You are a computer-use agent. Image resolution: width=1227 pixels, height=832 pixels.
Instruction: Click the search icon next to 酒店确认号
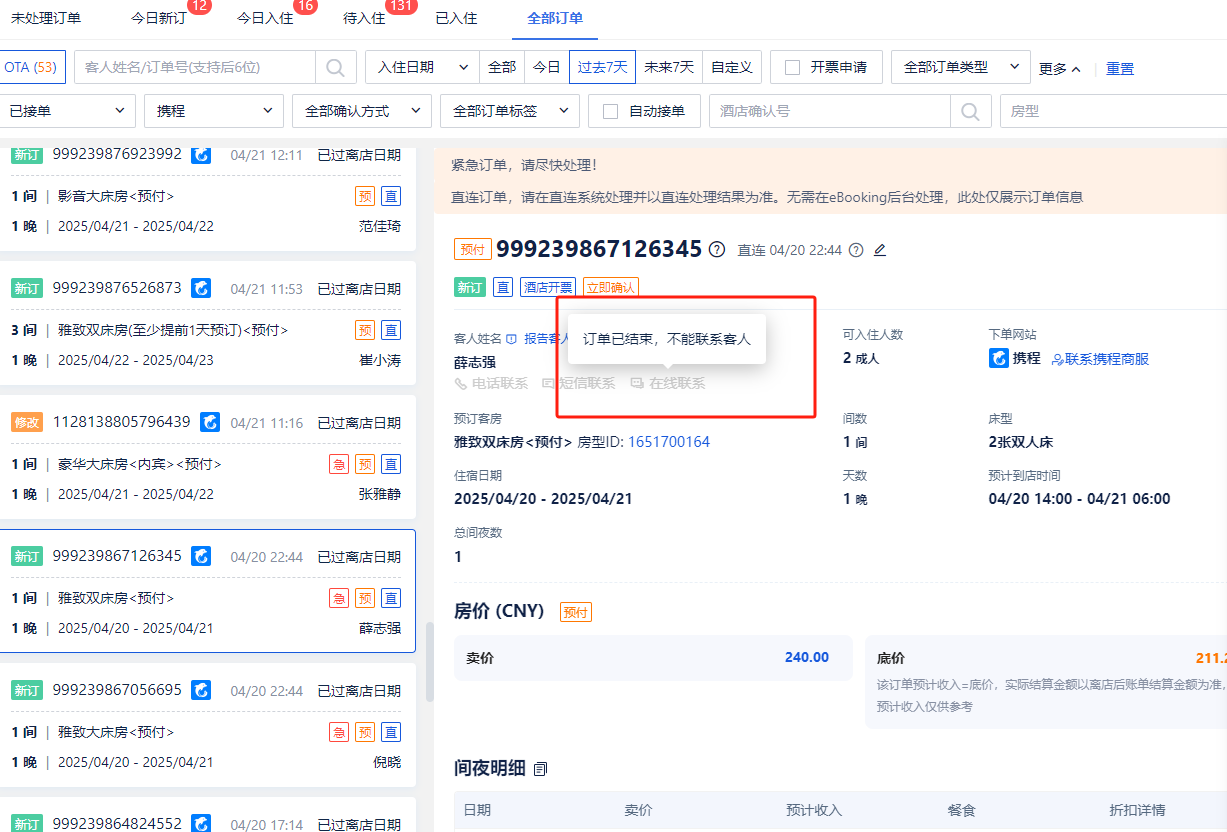click(x=970, y=111)
